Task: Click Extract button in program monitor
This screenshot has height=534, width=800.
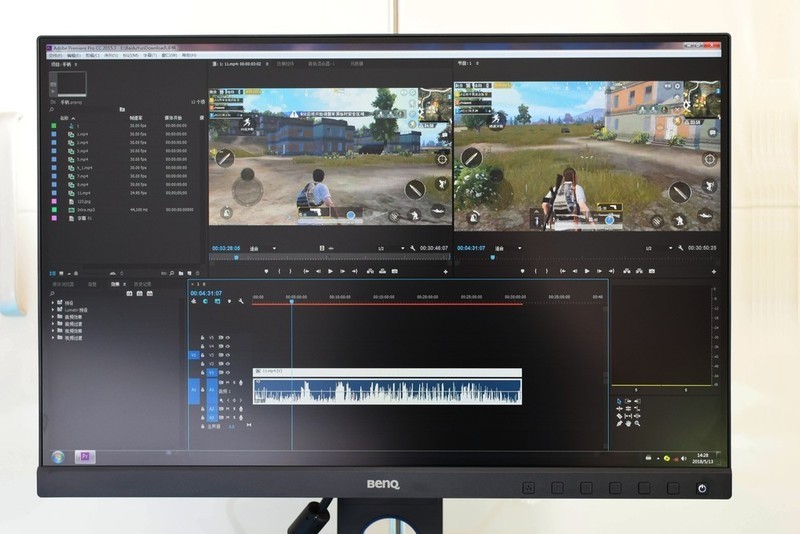Action: click(639, 271)
